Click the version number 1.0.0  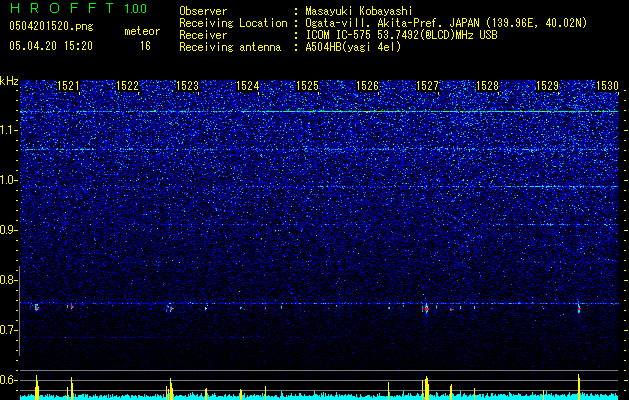[x=136, y=8]
